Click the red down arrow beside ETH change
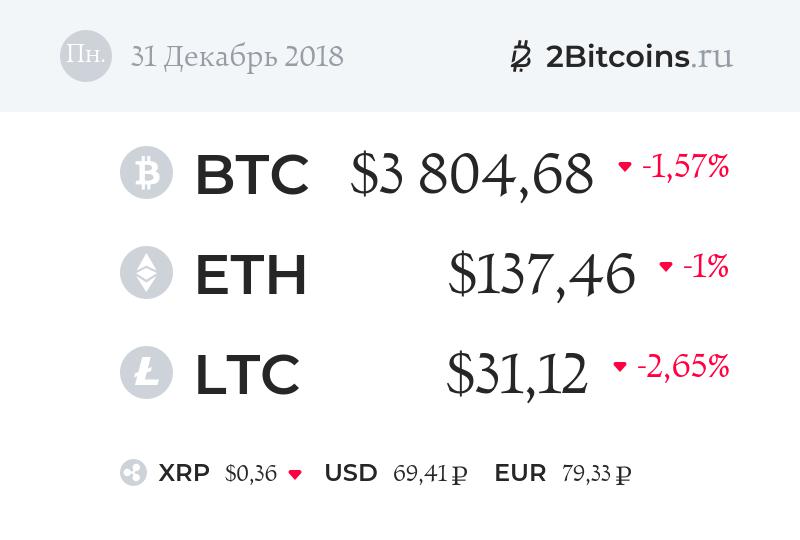This screenshot has width=800, height=540. [666, 267]
